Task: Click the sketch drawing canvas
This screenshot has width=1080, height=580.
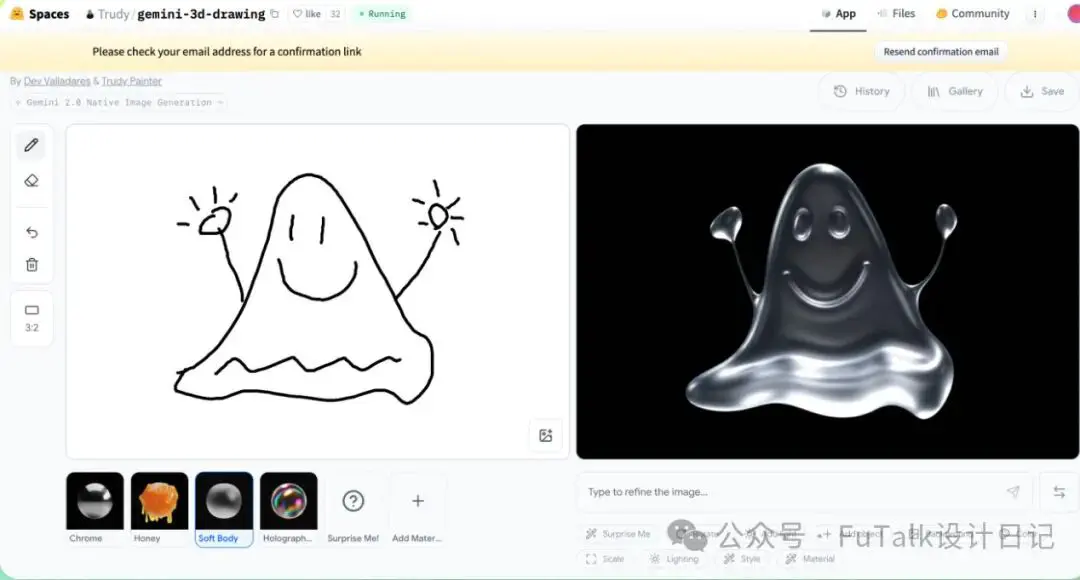Action: 318,291
